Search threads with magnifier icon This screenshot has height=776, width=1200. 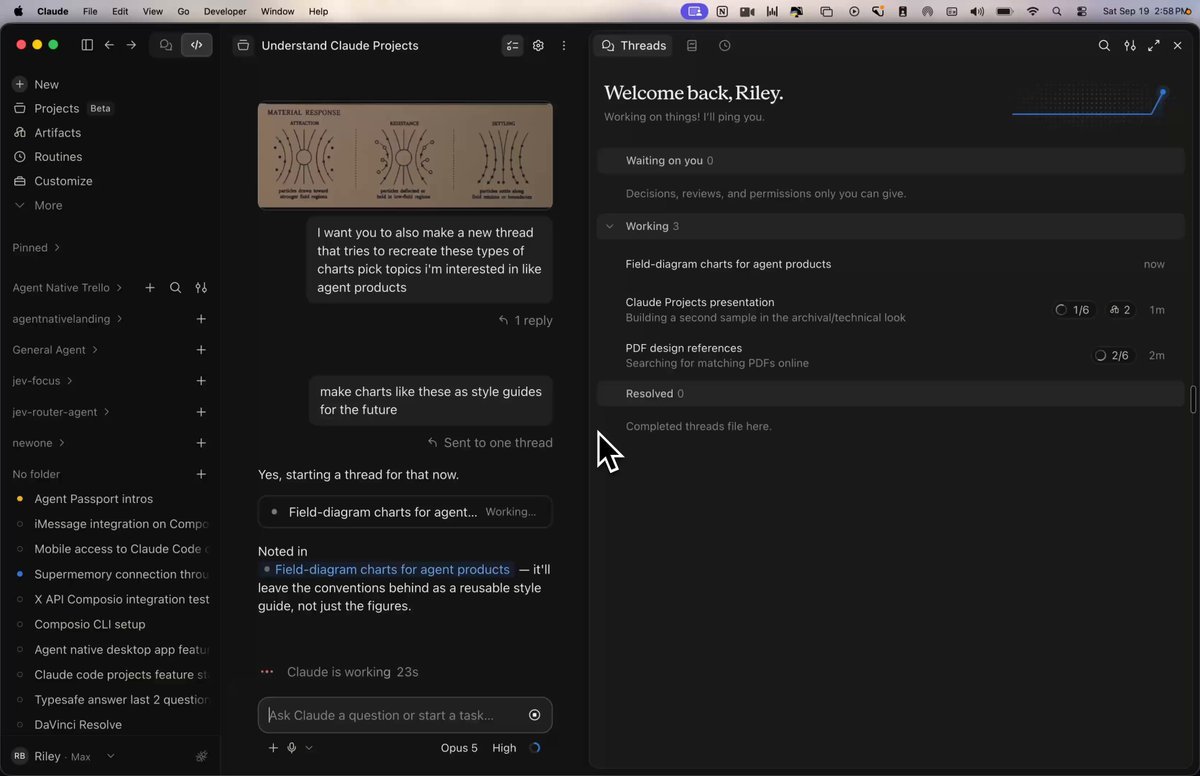1104,46
